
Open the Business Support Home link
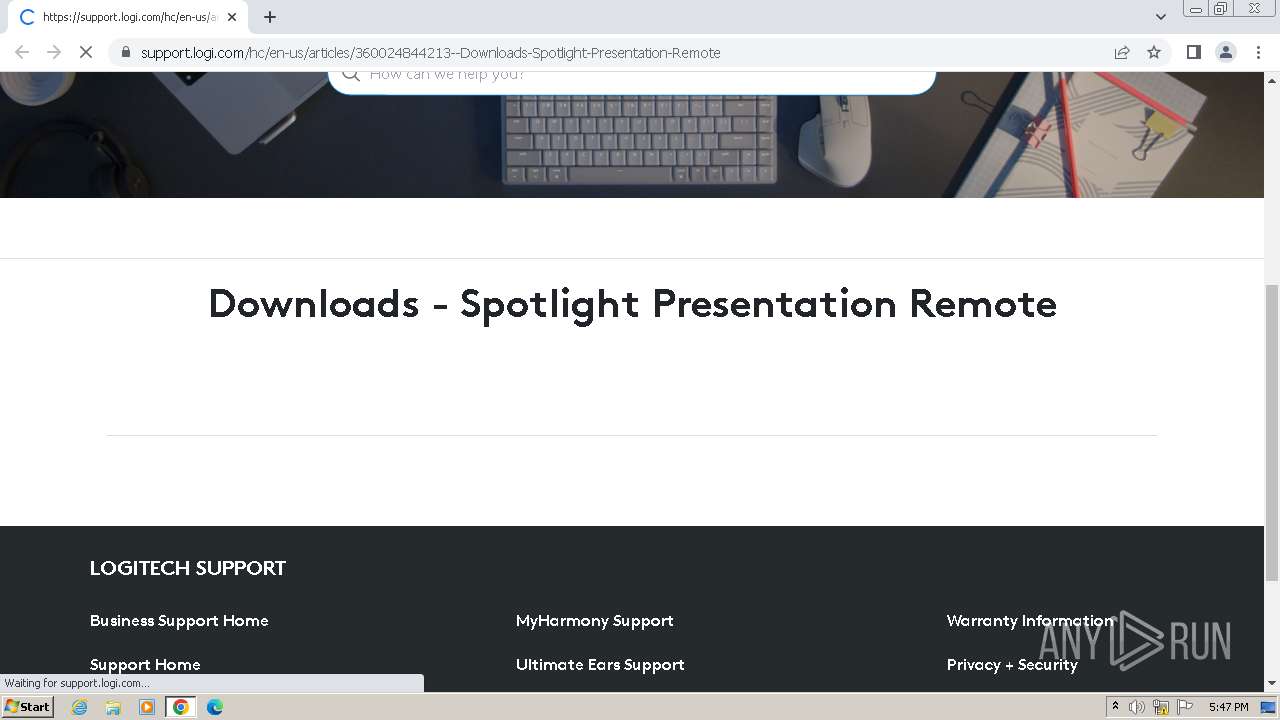coord(179,621)
